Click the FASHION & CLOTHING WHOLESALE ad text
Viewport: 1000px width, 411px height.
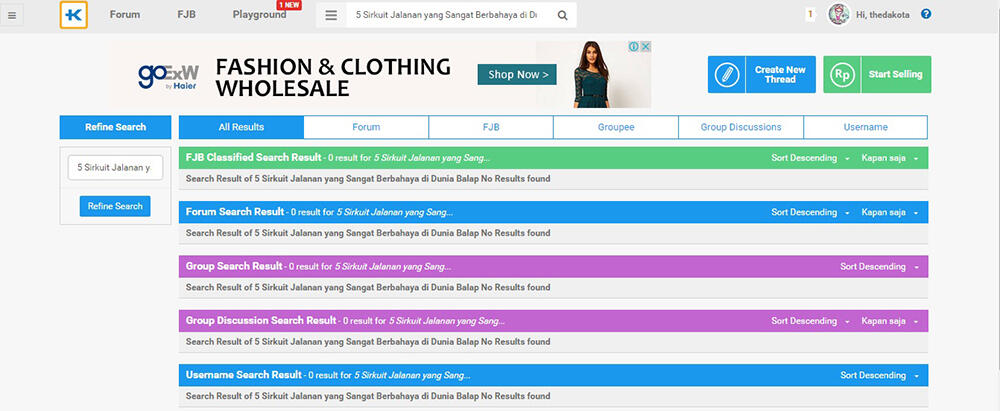coord(333,77)
